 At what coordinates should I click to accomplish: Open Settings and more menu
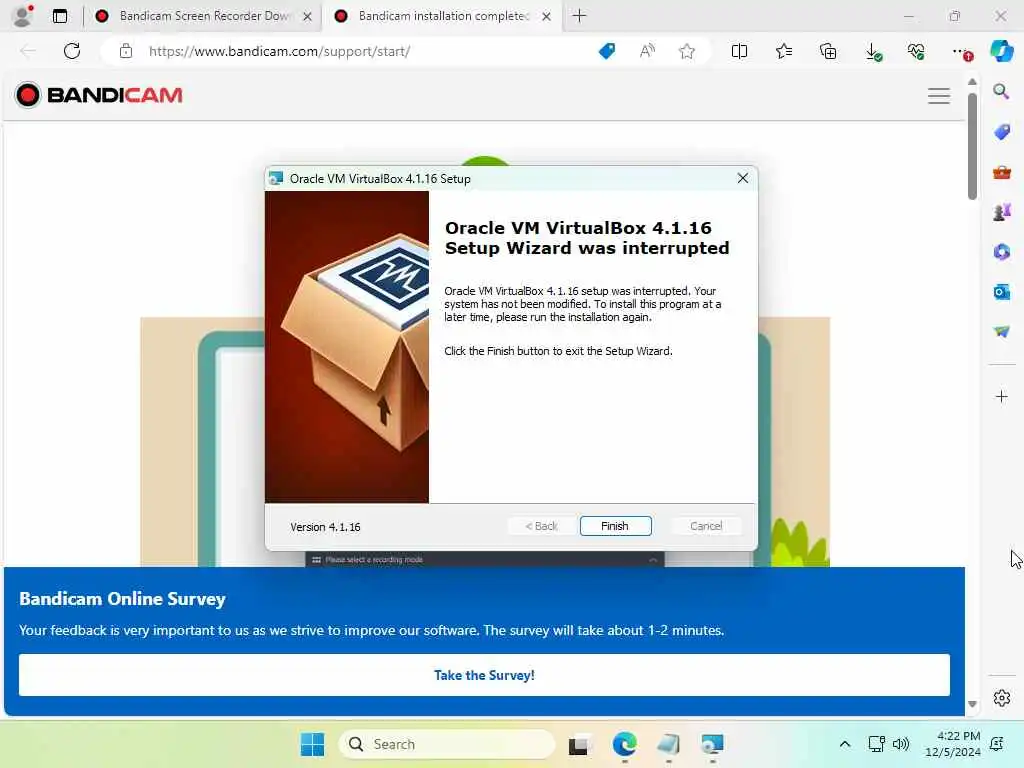[x=961, y=52]
